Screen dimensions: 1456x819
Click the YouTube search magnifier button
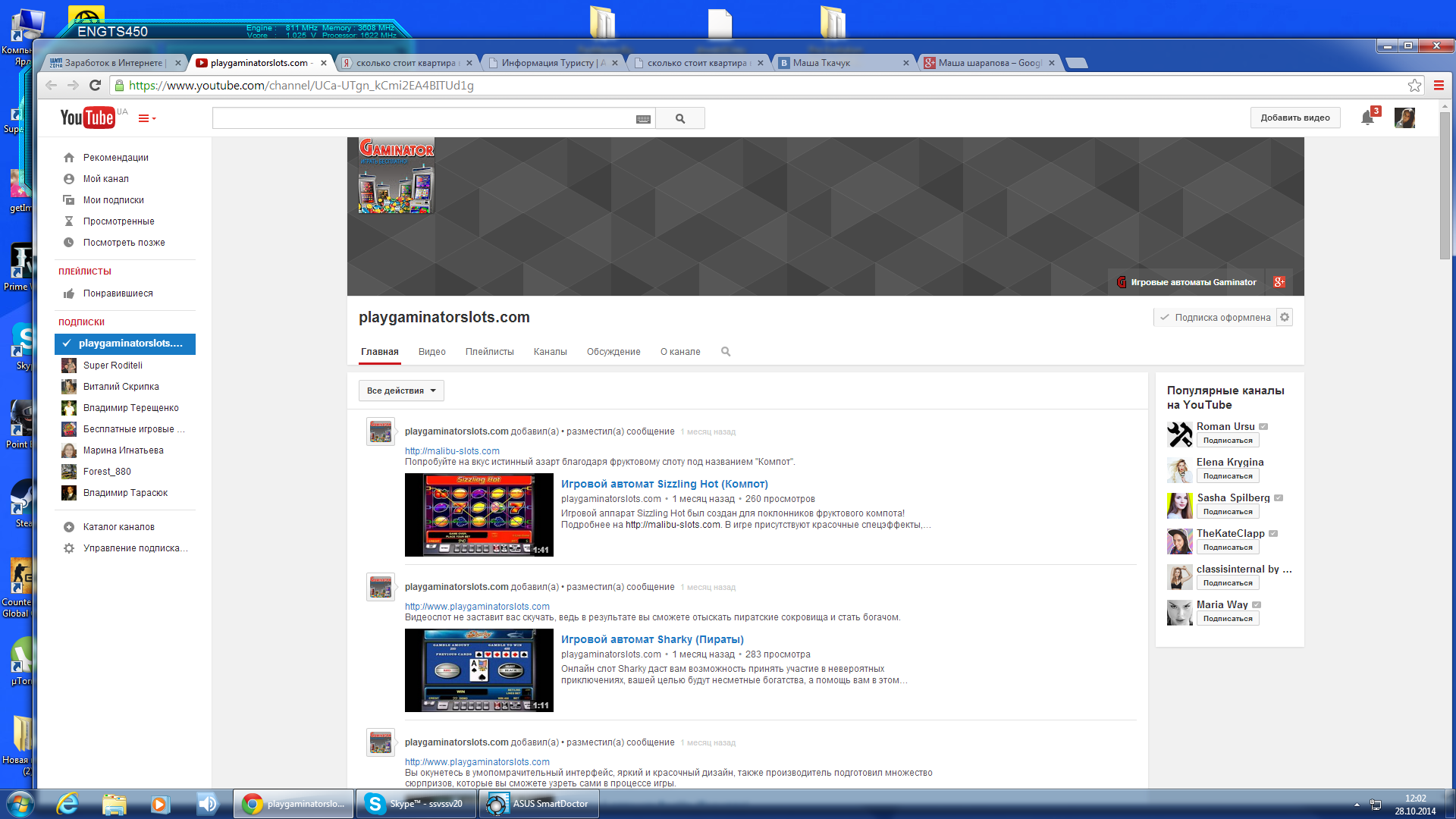(x=680, y=118)
